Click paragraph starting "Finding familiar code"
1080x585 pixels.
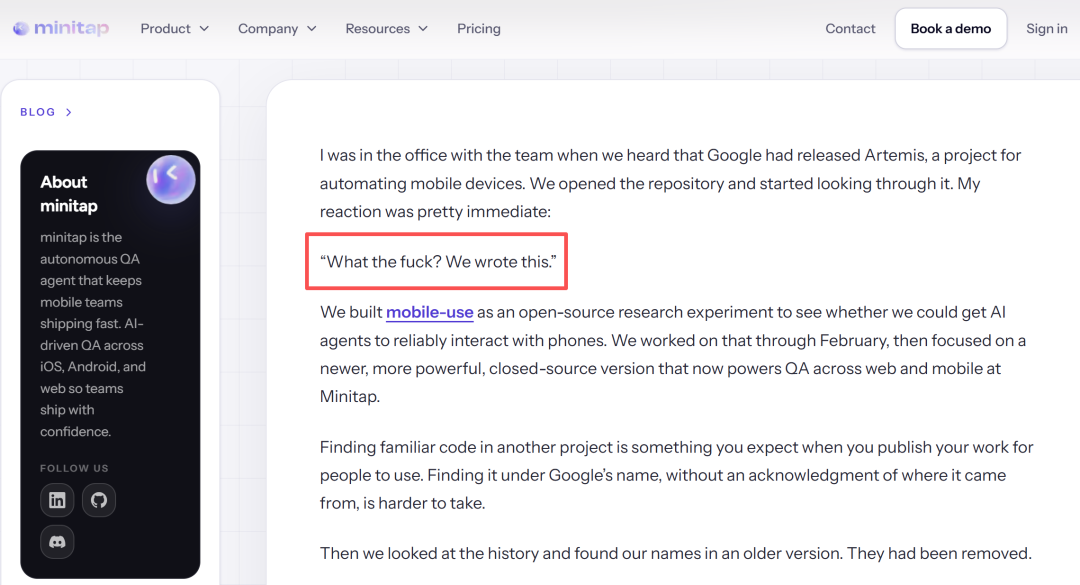(676, 475)
